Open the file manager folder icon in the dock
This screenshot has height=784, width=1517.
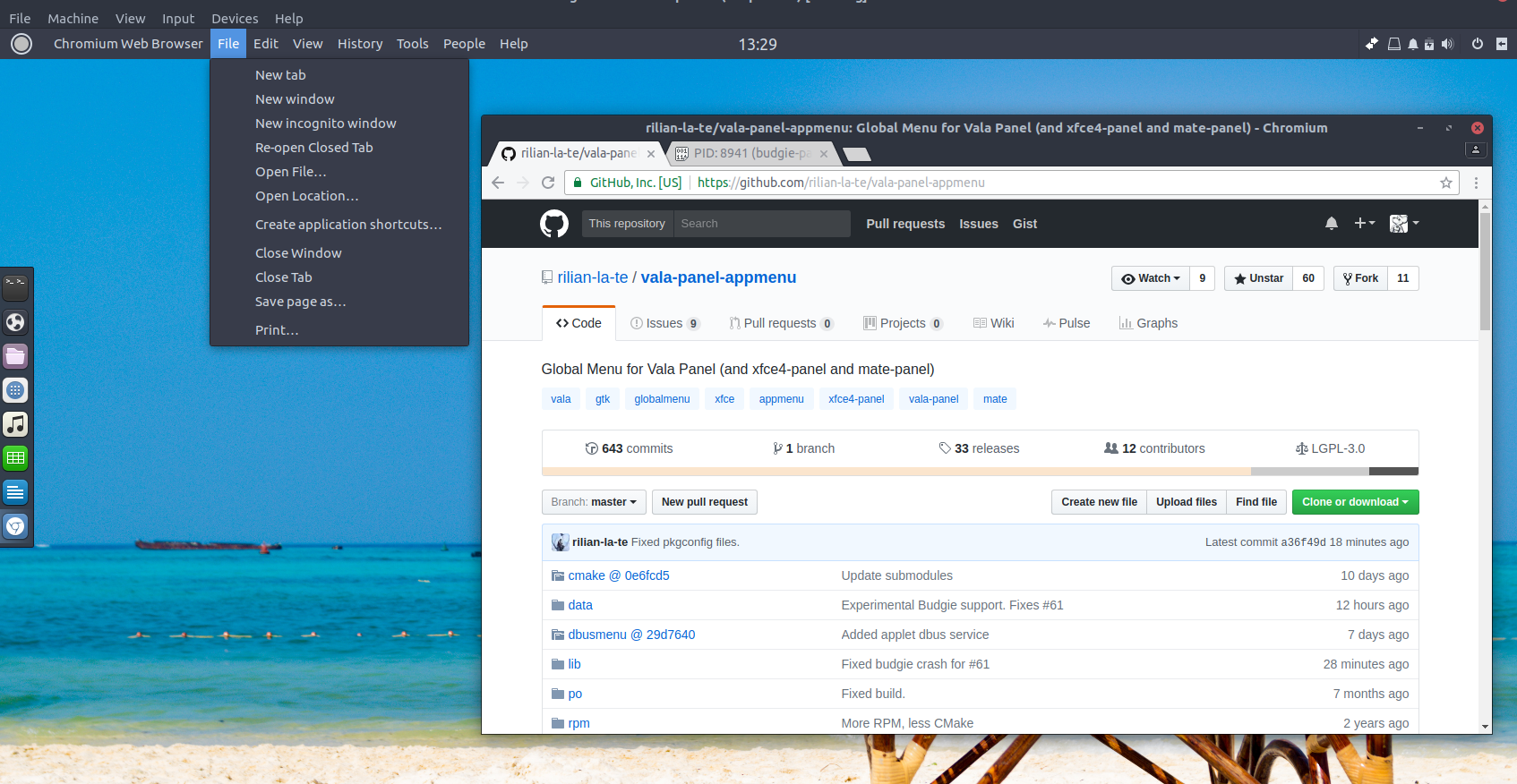point(15,356)
